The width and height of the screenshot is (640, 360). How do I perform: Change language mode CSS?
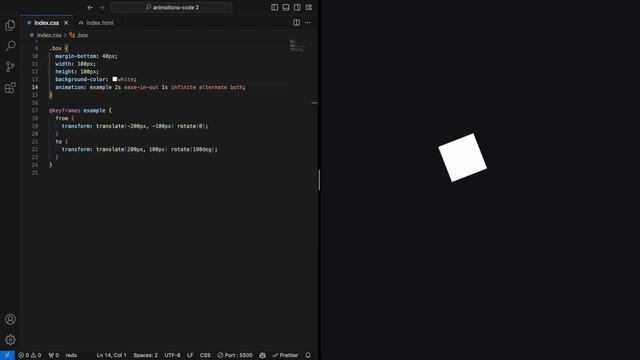pos(205,355)
